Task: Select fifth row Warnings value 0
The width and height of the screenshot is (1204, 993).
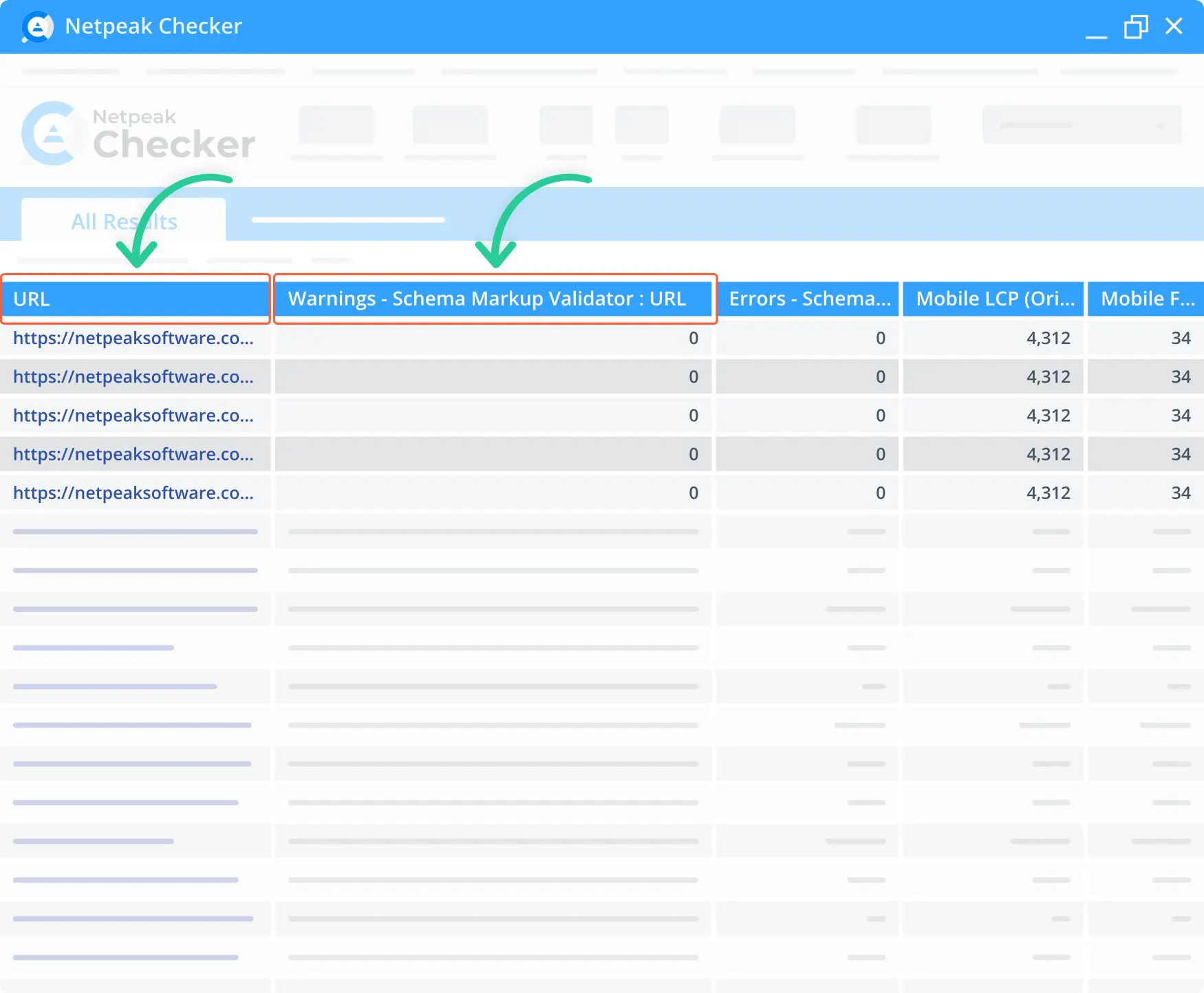Action: (x=694, y=493)
